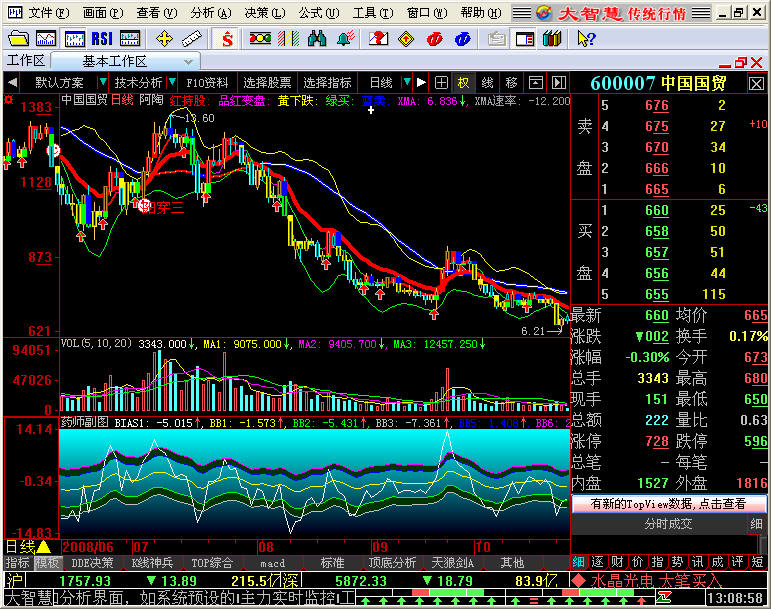The width and height of the screenshot is (771, 609).
Task: Click the TopView data notification button
Action: [x=668, y=504]
